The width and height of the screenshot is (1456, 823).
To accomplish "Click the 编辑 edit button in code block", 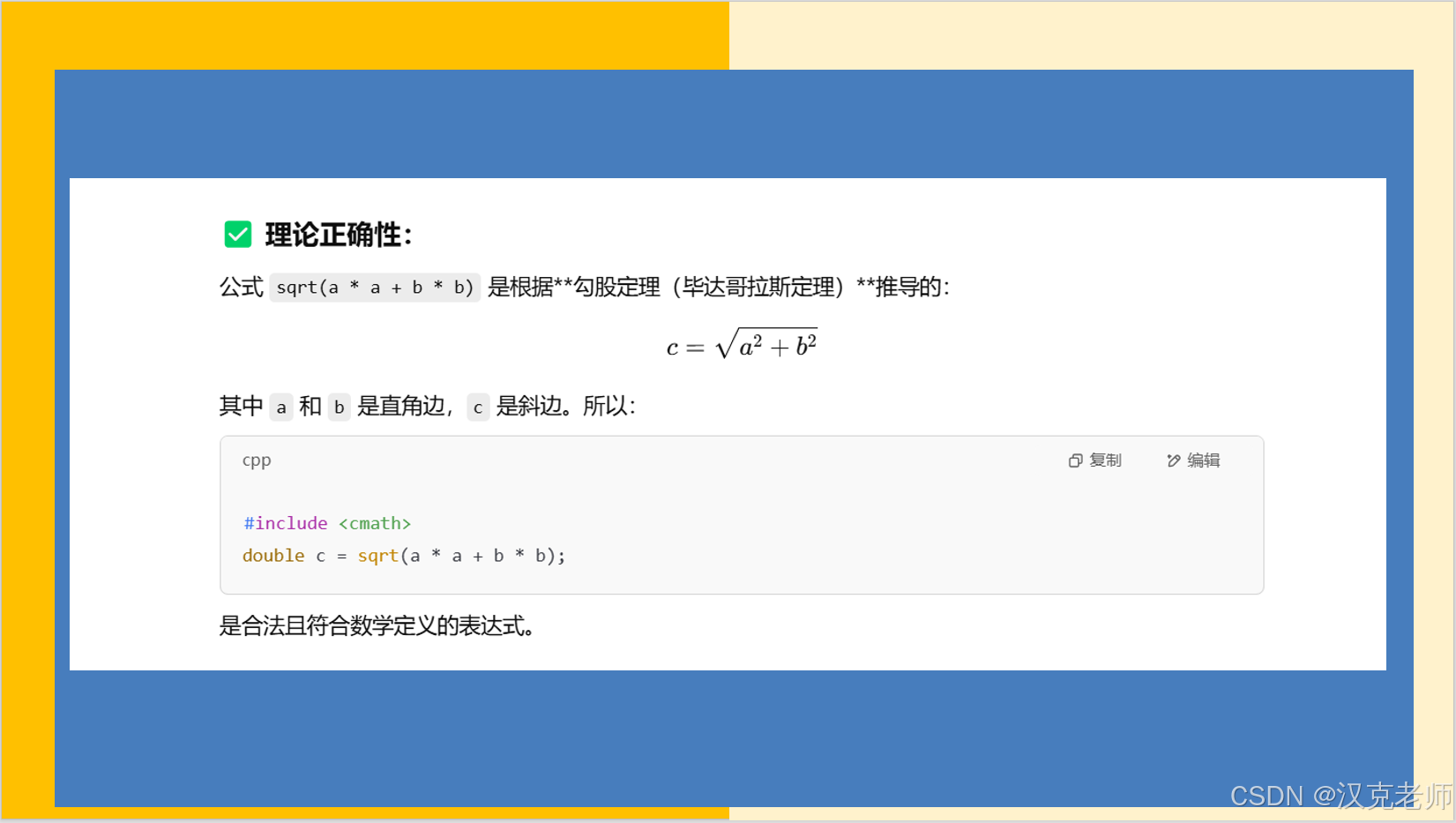I will [1193, 460].
